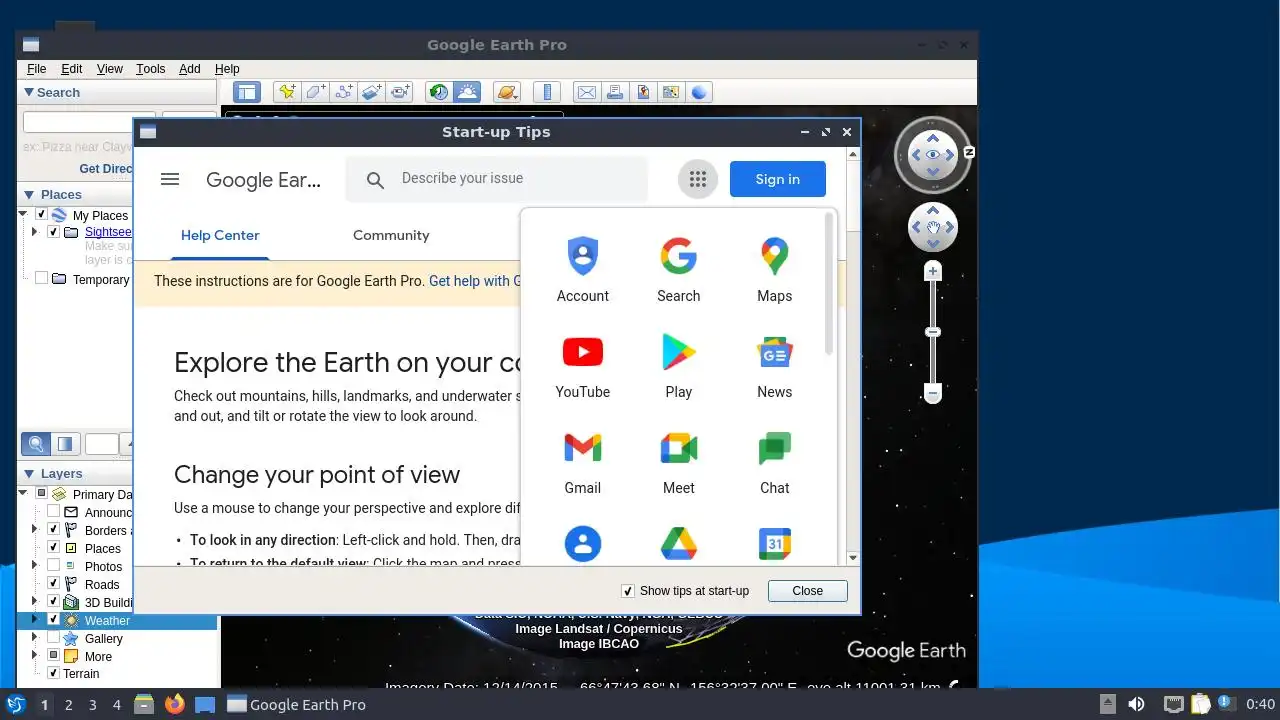The image size is (1280, 720).
Task: Uncheck Show tips at start-up
Action: (x=628, y=591)
